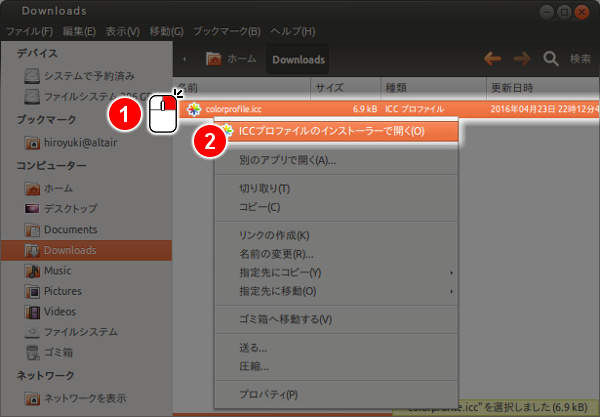
Task: Click the 検索 search label
Action: (x=580, y=59)
